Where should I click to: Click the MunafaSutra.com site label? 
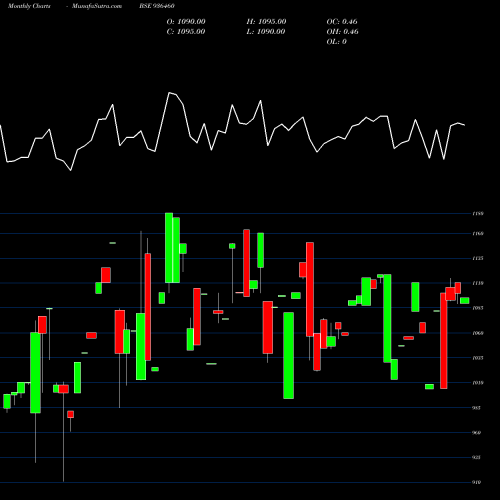point(97,6)
